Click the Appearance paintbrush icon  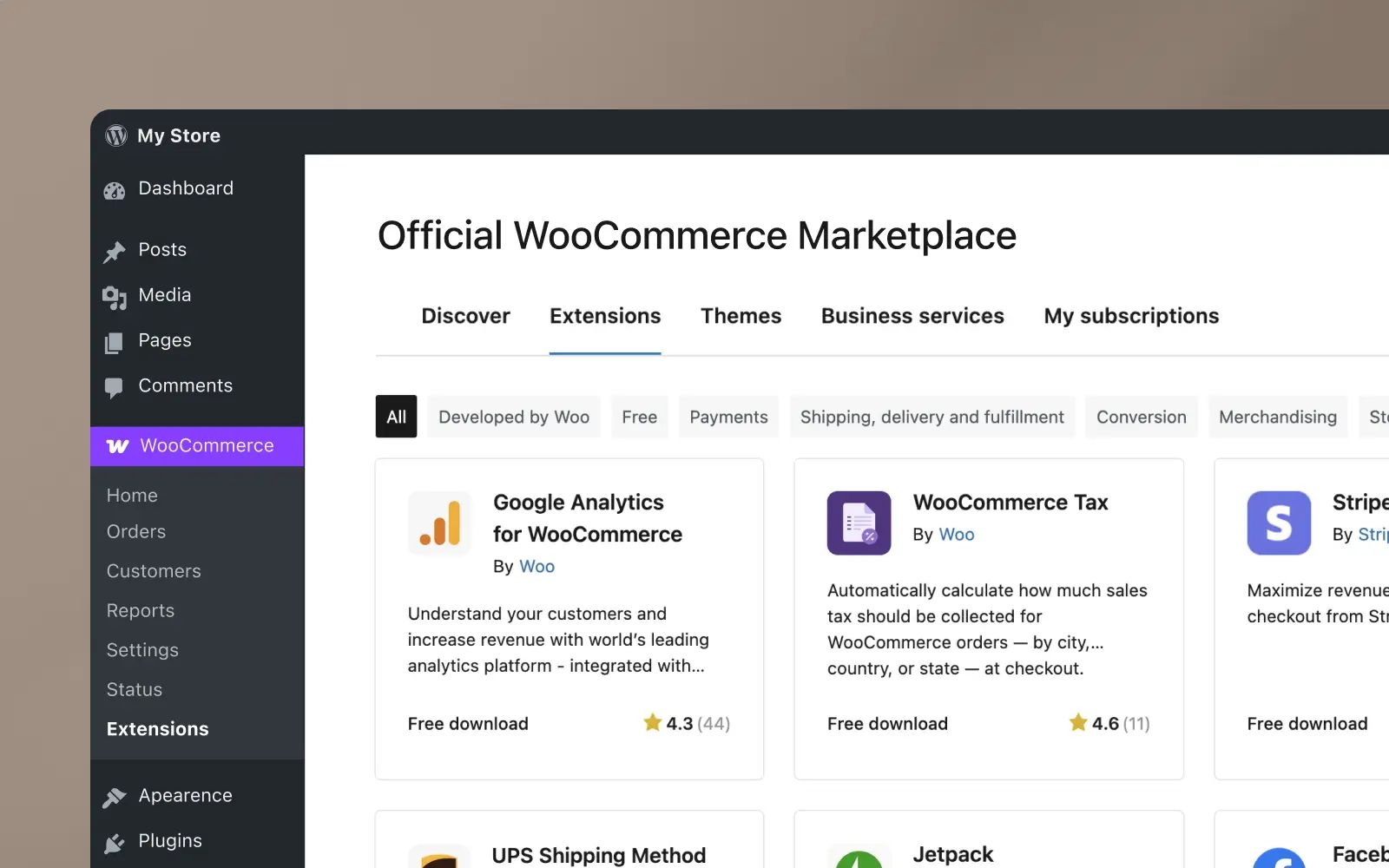click(x=115, y=797)
